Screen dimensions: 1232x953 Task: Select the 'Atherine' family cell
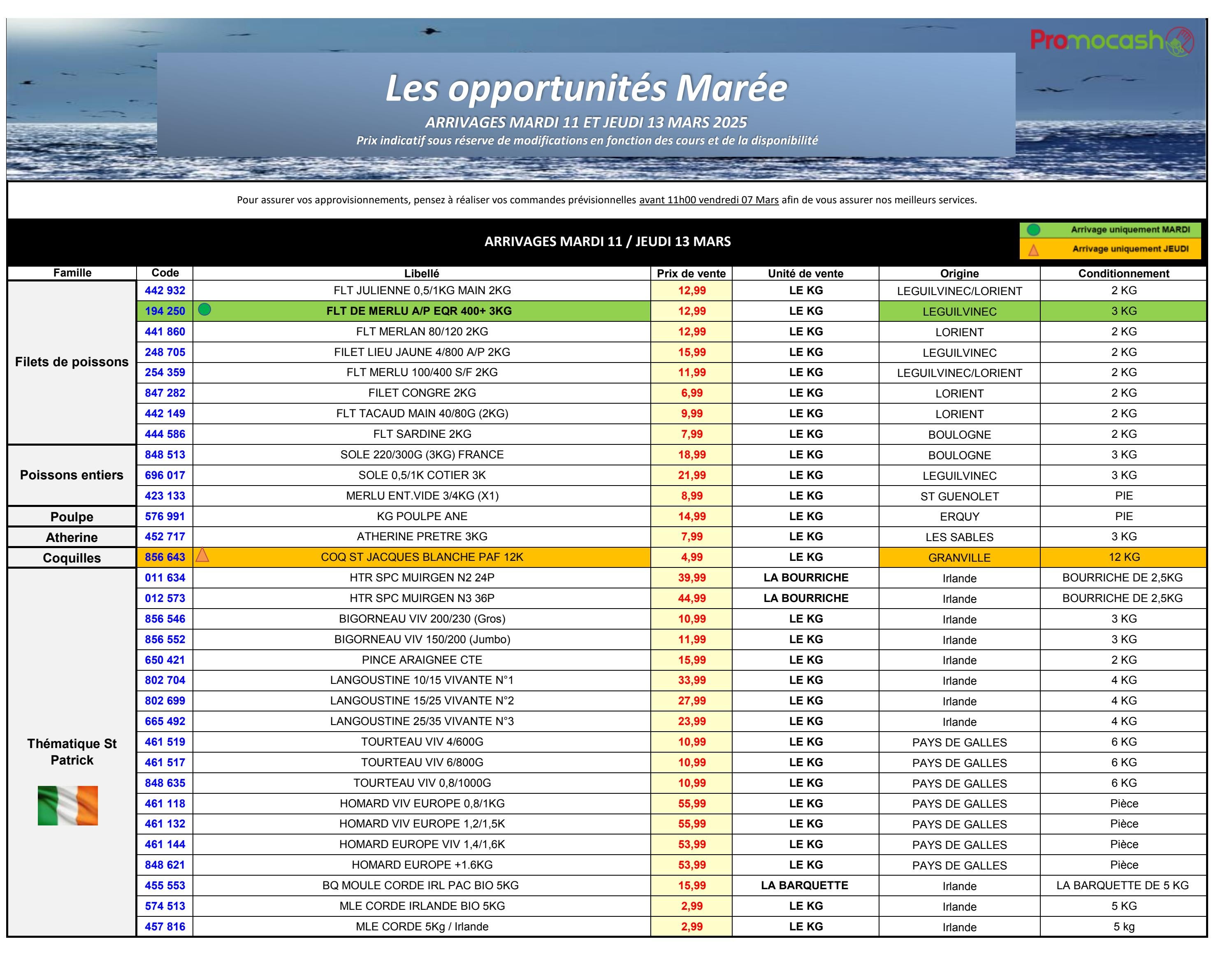click(x=72, y=537)
